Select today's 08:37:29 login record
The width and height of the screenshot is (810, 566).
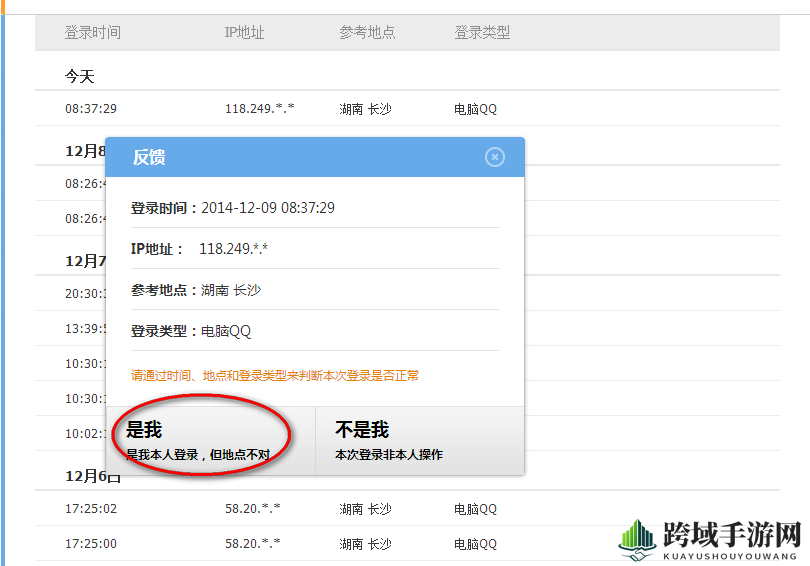point(407,108)
